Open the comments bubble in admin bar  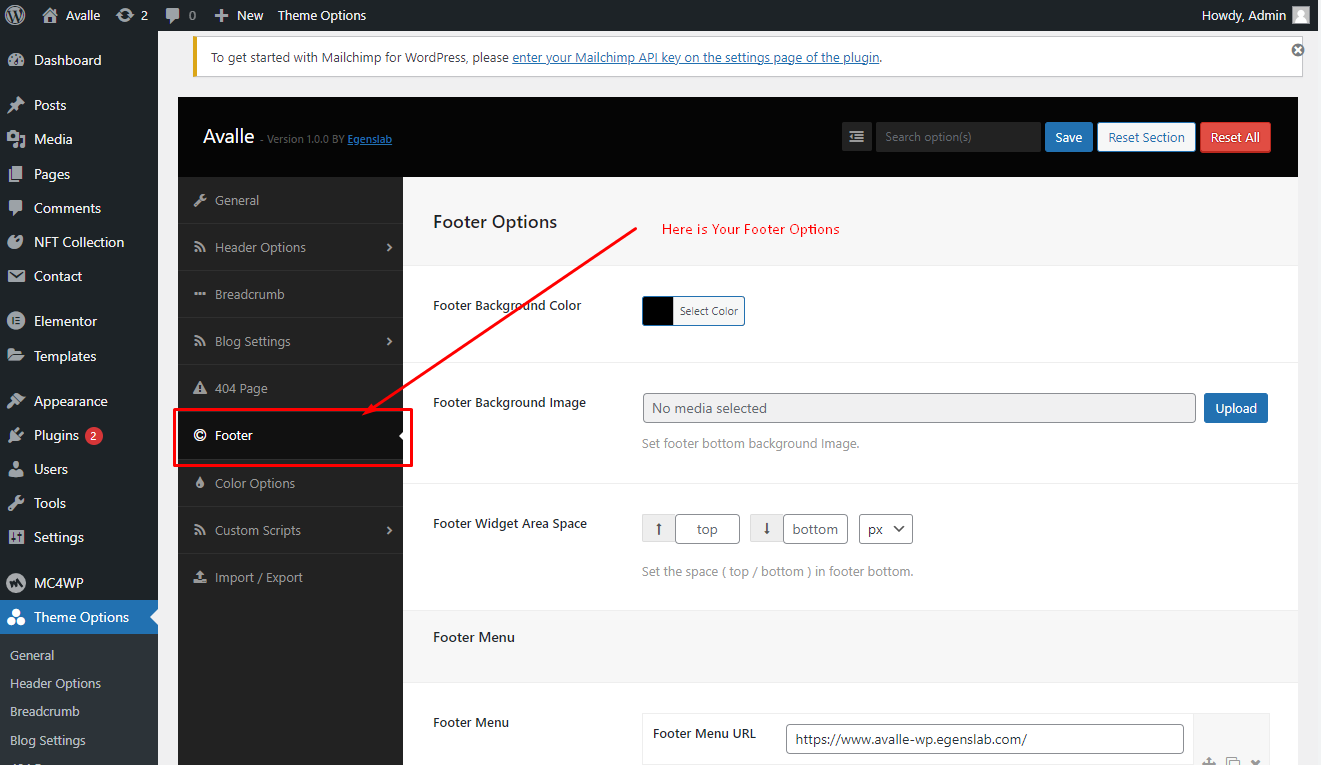(180, 15)
